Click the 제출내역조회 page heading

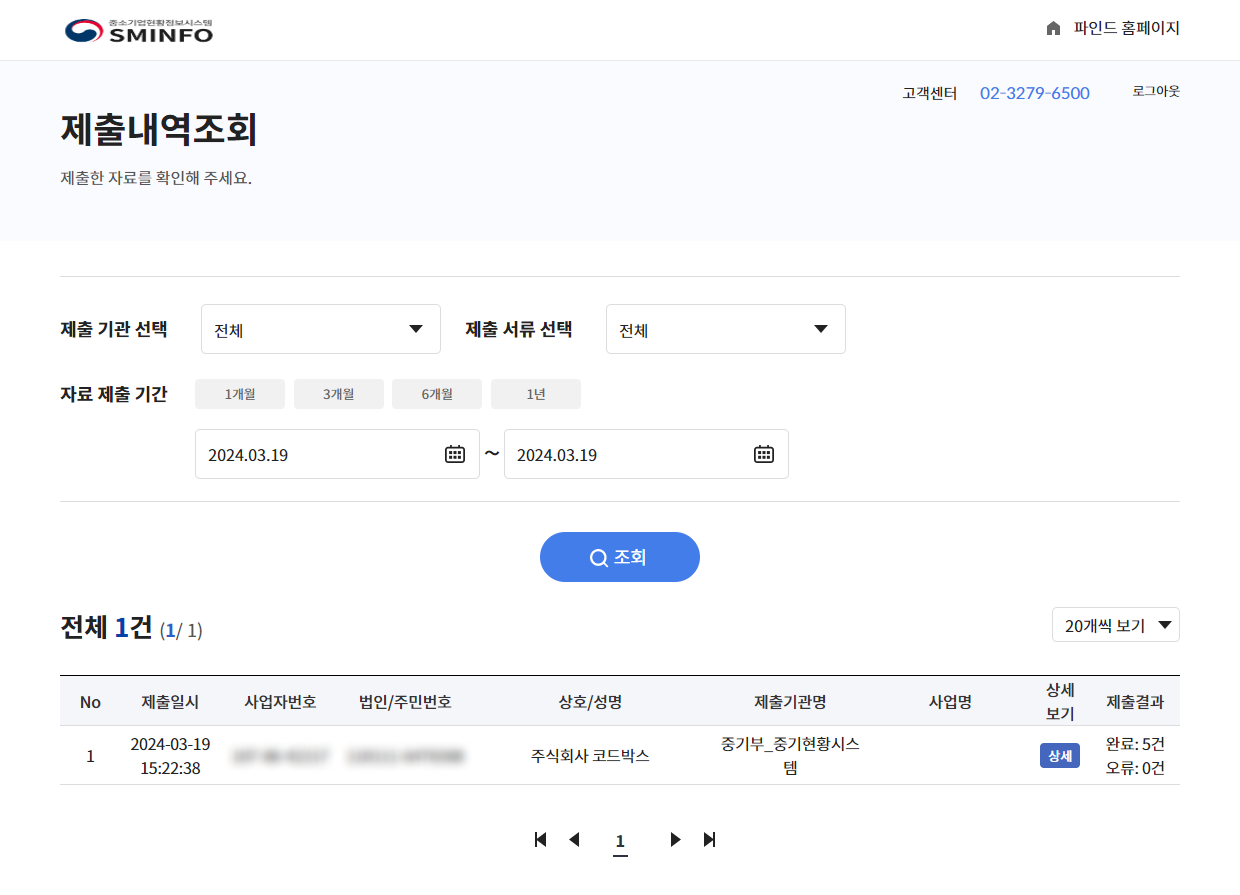click(160, 130)
